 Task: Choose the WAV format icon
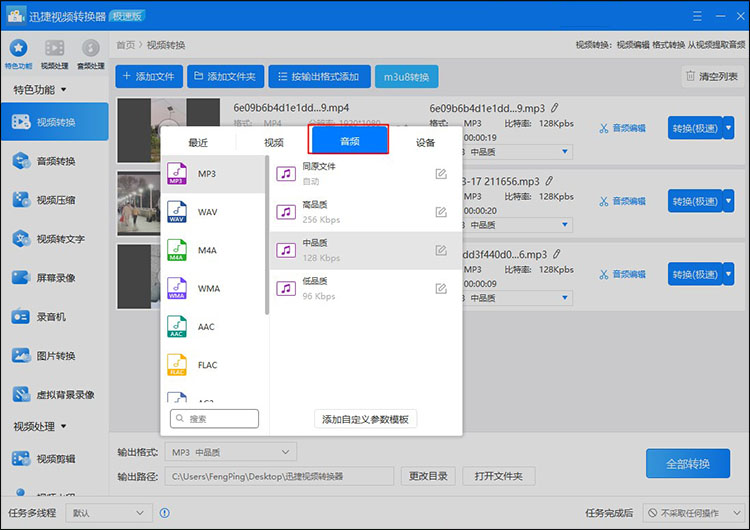click(176, 212)
